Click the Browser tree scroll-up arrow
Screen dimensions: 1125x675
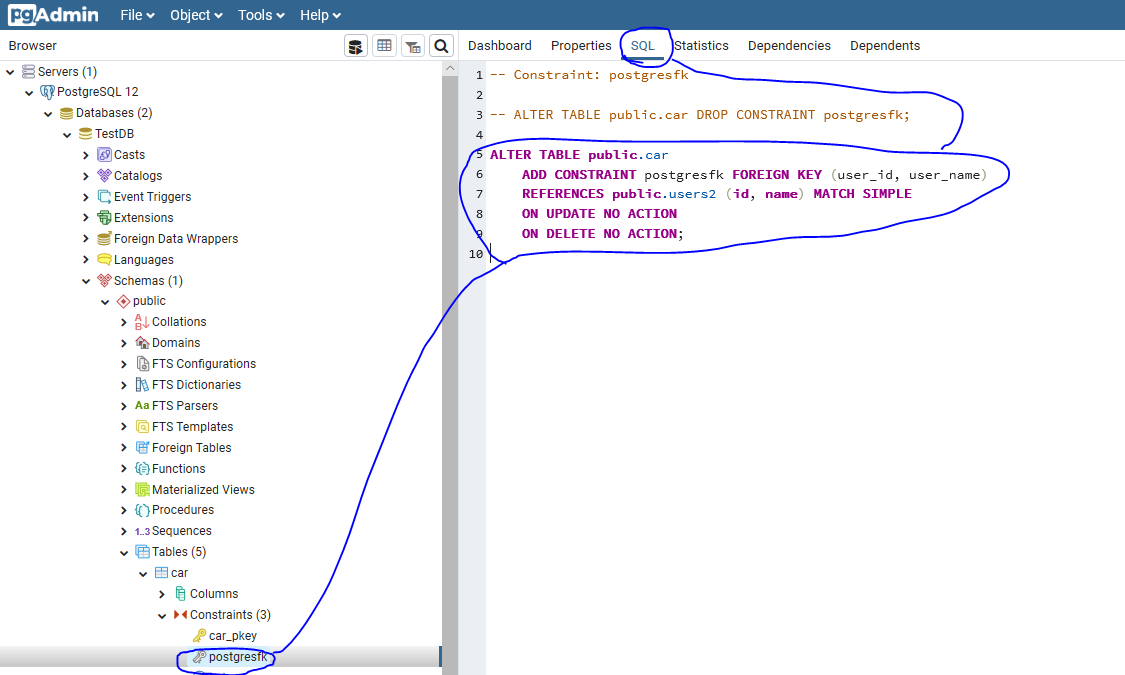point(450,68)
